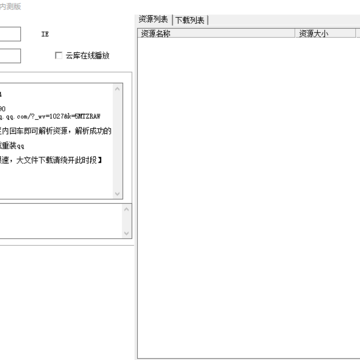Click the up arrow of the lower text box scrollbar
This screenshot has height=360, width=360.
coord(126,209)
